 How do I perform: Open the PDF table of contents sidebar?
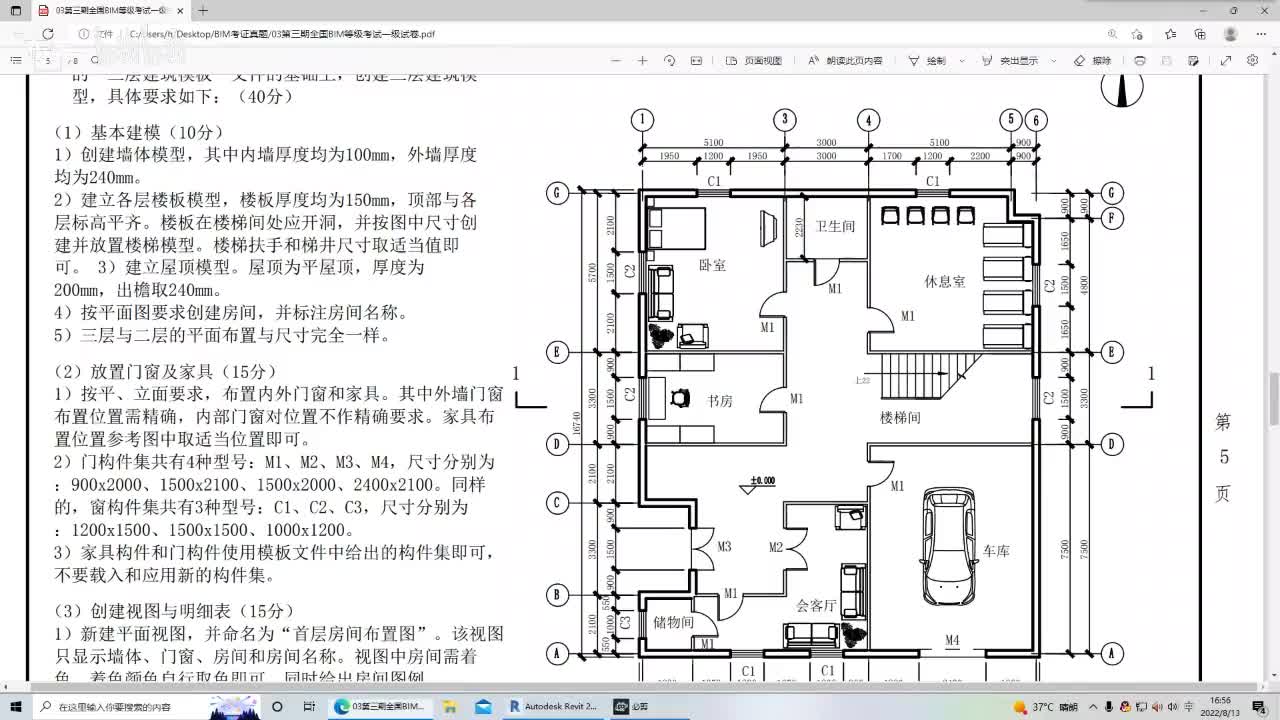[14, 60]
